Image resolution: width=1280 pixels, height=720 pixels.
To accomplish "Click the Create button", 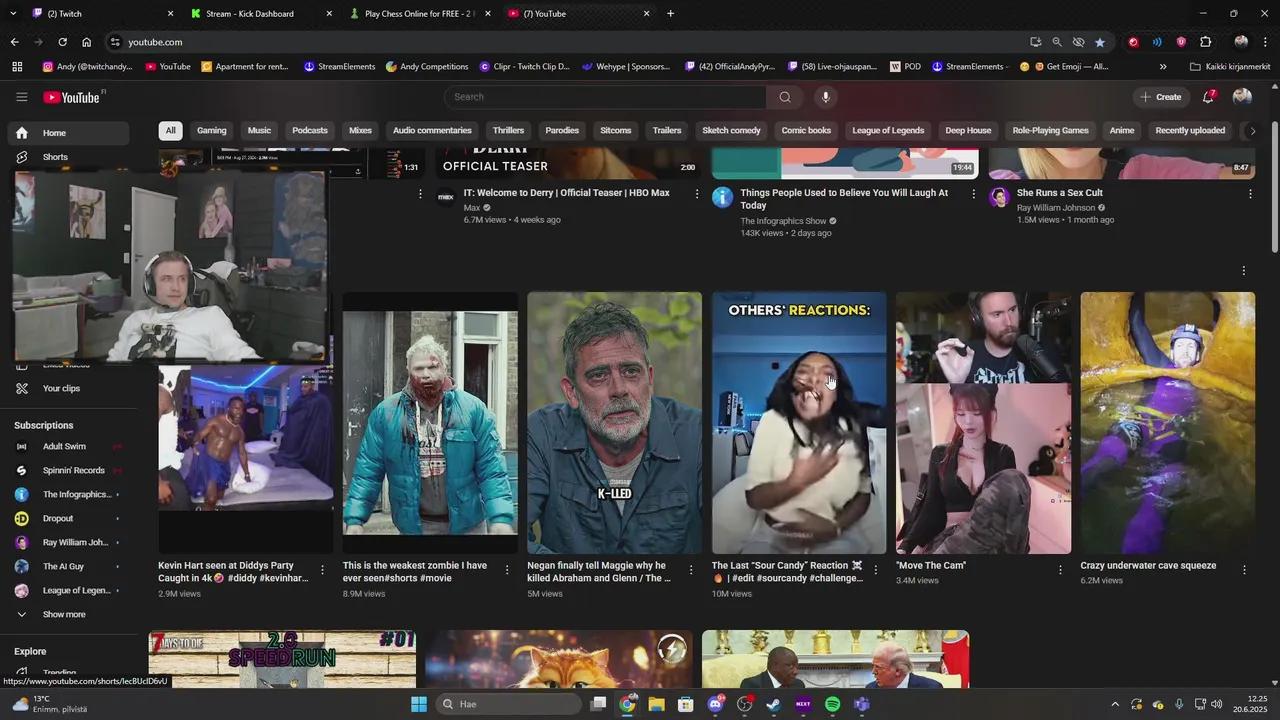I will pyautogui.click(x=1160, y=97).
